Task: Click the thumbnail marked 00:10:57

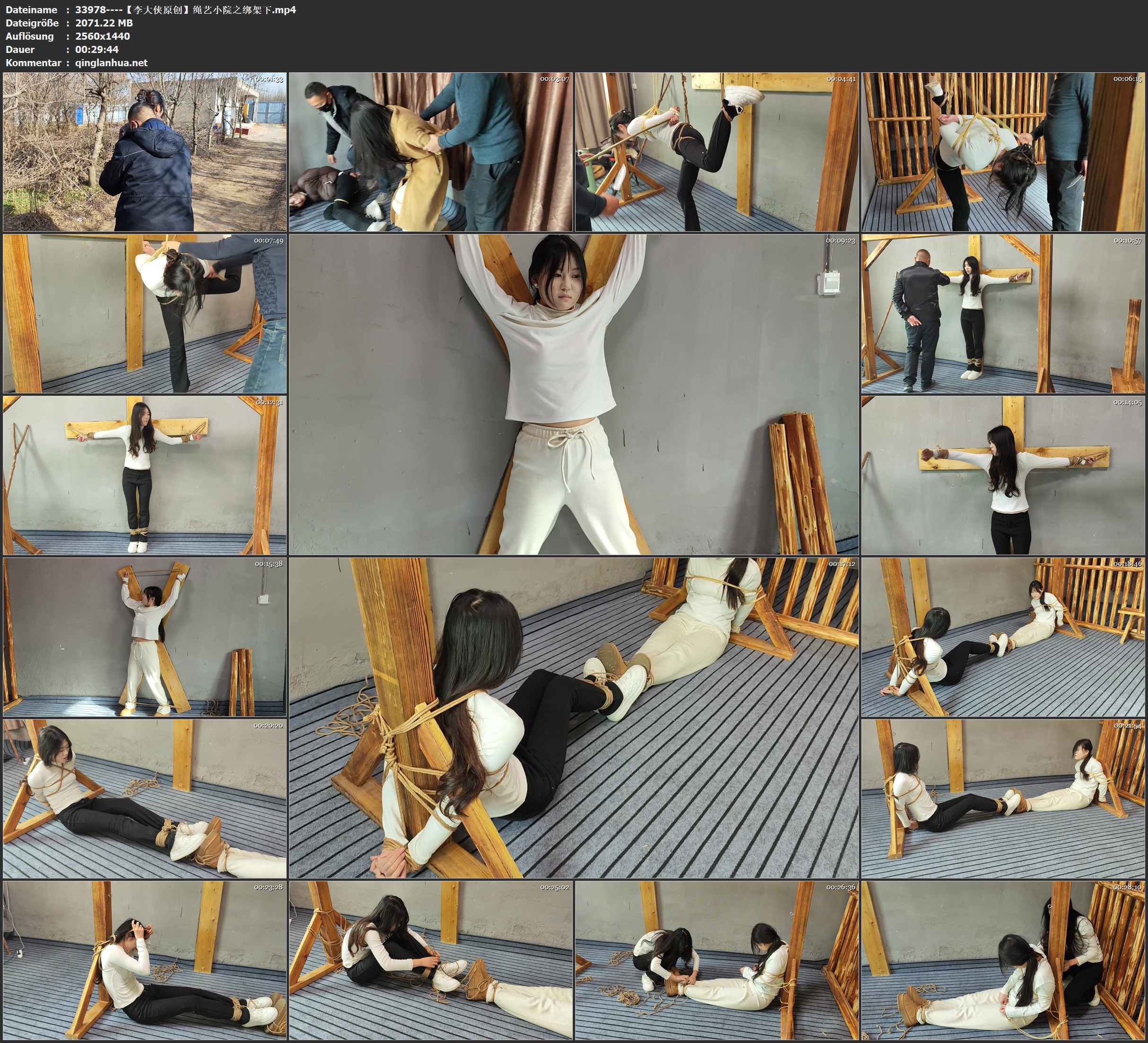Action: click(x=1003, y=313)
